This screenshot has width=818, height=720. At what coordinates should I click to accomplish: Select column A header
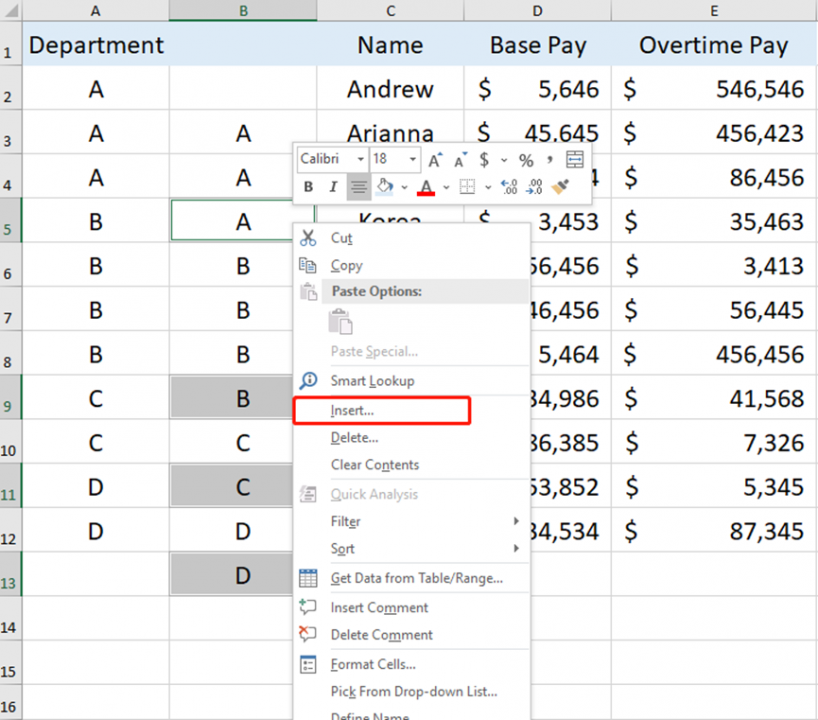pos(95,10)
